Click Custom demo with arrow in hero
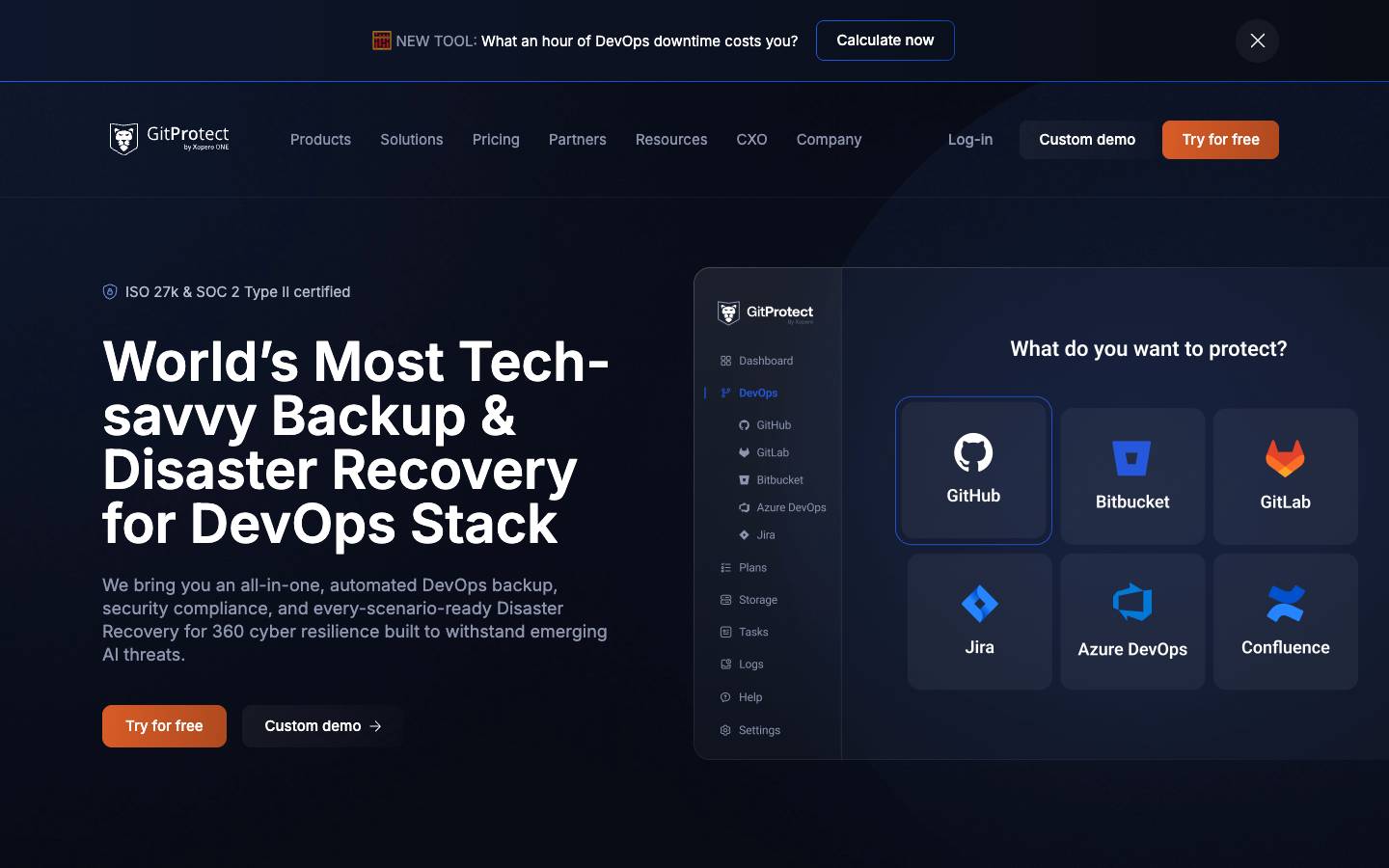 322,726
